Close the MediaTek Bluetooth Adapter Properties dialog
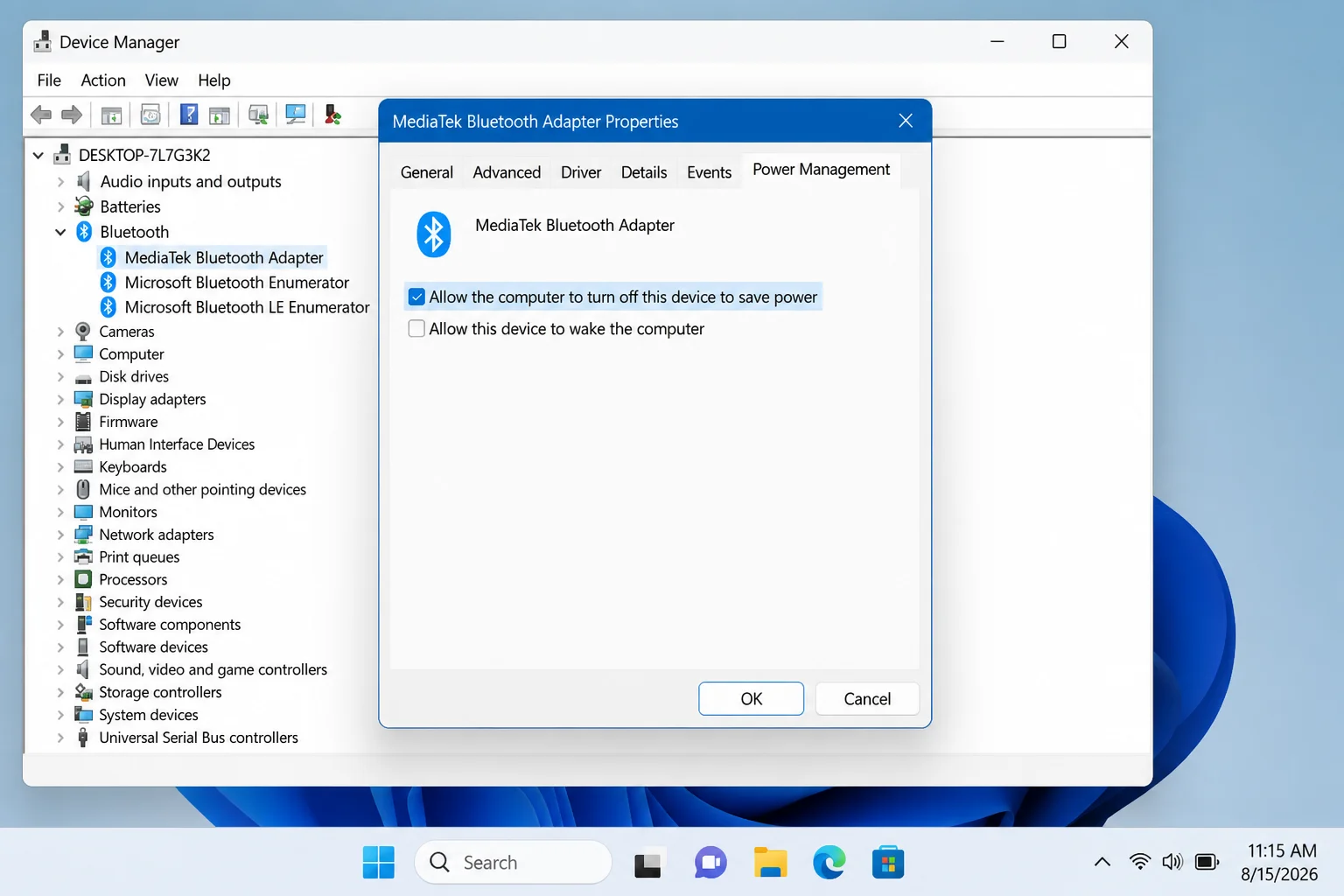Image resolution: width=1344 pixels, height=896 pixels. point(906,122)
